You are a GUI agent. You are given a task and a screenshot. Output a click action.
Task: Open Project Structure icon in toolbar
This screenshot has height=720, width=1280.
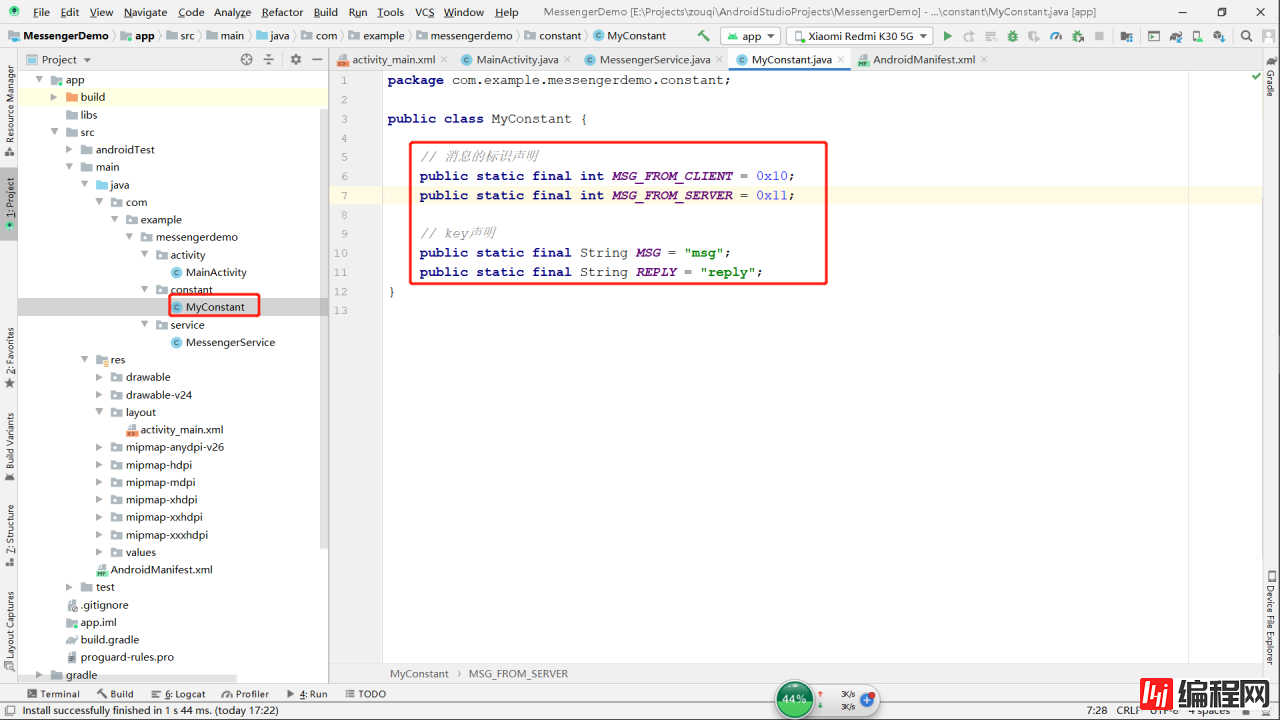1127,36
